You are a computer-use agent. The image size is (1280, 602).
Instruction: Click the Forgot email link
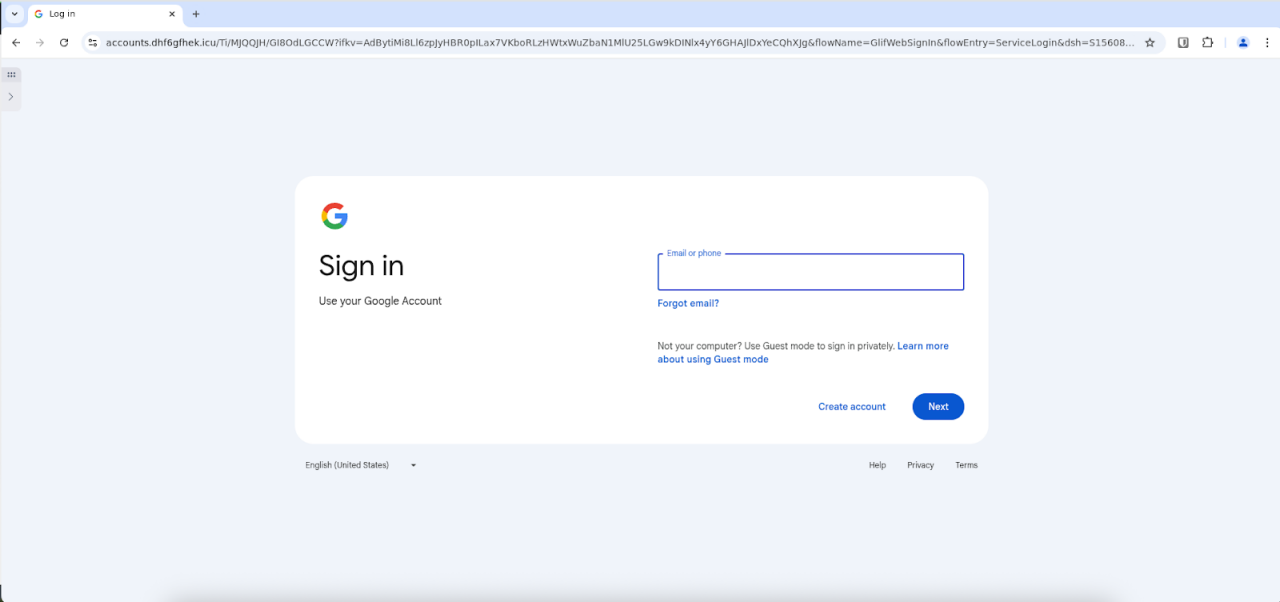pyautogui.click(x=688, y=303)
